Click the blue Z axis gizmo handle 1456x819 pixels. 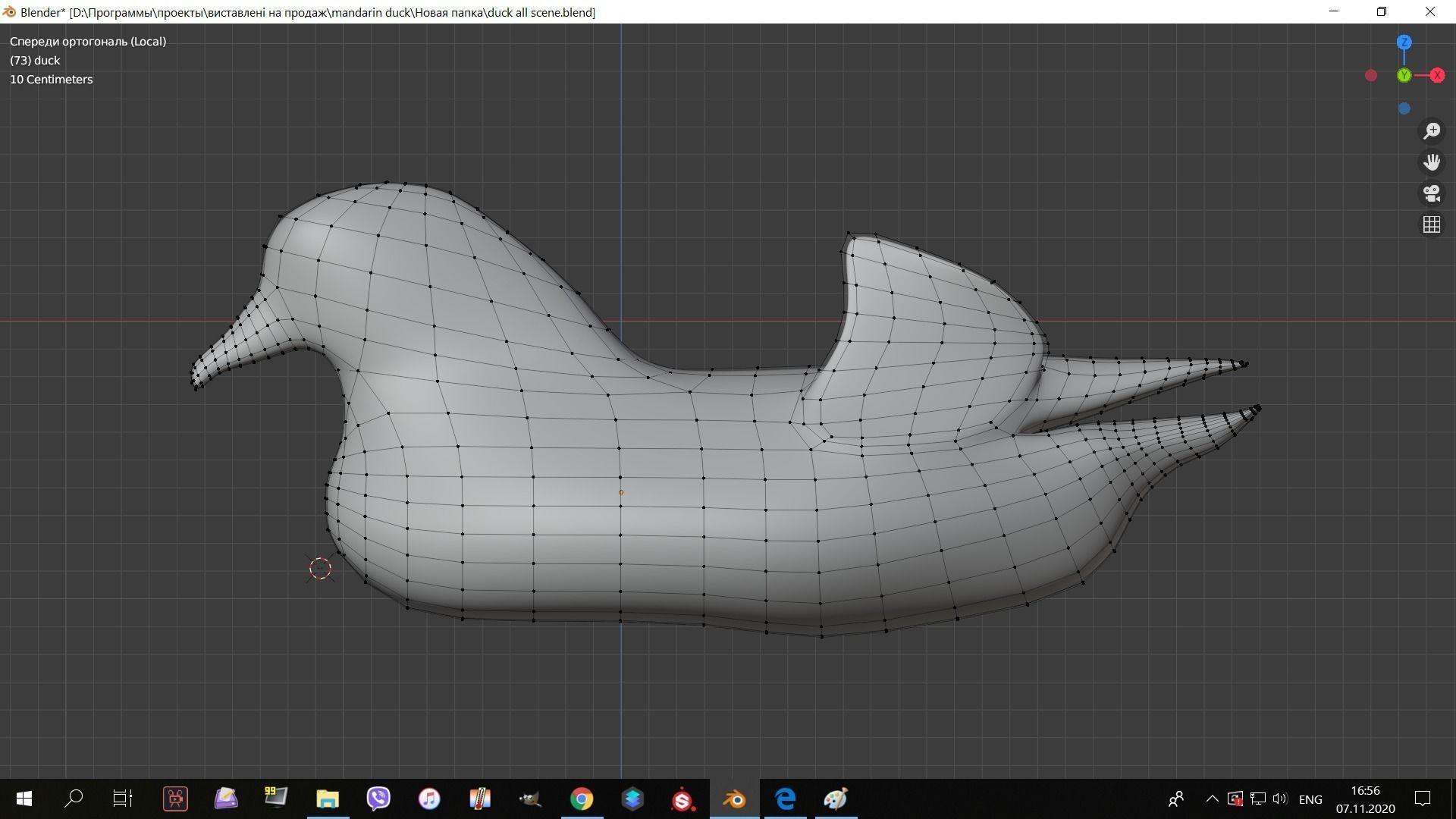(x=1404, y=42)
